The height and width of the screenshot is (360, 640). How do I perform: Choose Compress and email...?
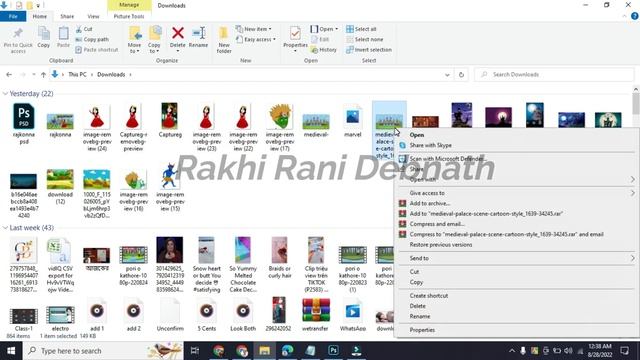[x=437, y=224]
